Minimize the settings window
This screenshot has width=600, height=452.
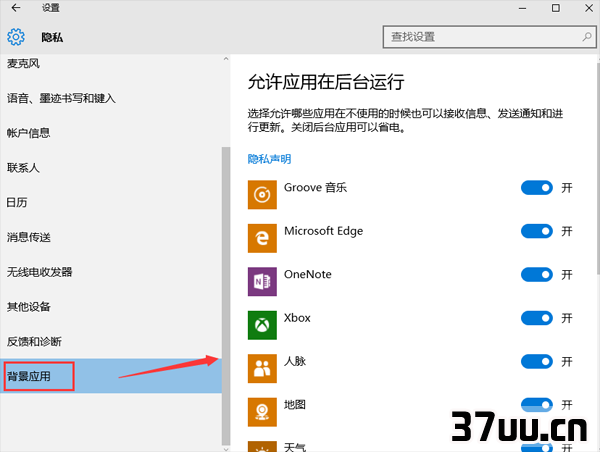tap(522, 8)
